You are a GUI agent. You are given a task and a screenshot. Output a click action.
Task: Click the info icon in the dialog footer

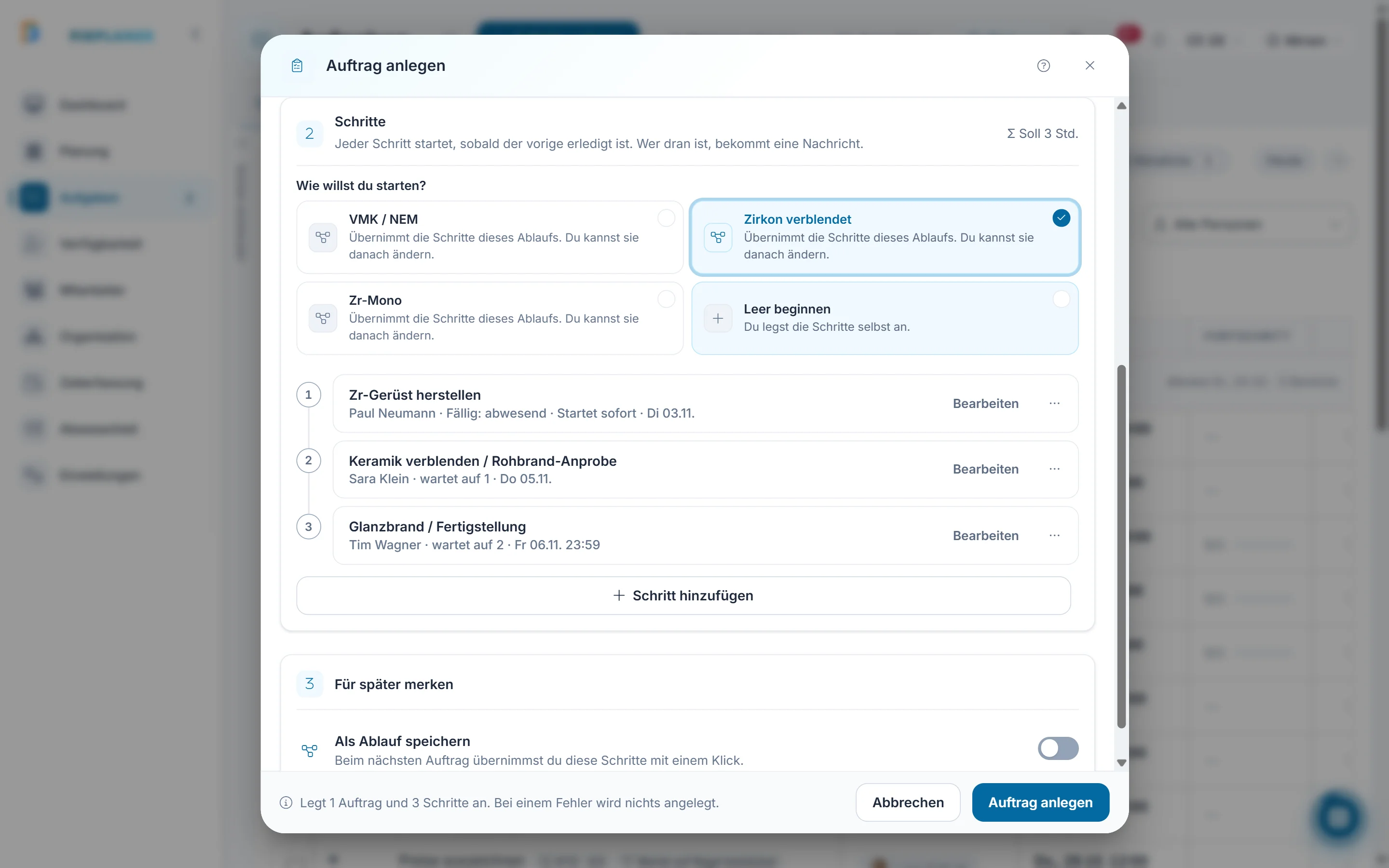[x=286, y=802]
